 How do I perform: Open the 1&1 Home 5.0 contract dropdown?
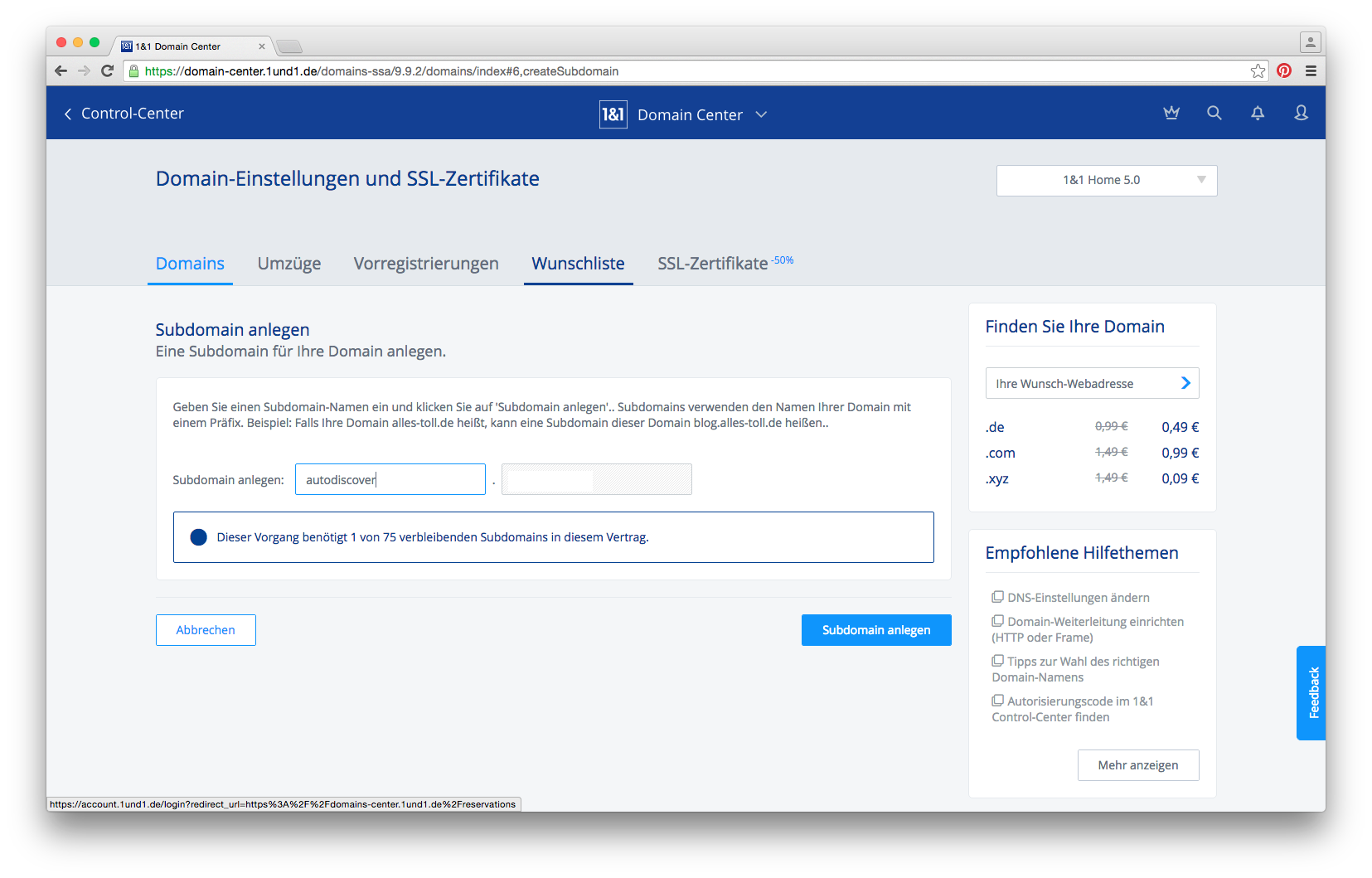[1106, 181]
